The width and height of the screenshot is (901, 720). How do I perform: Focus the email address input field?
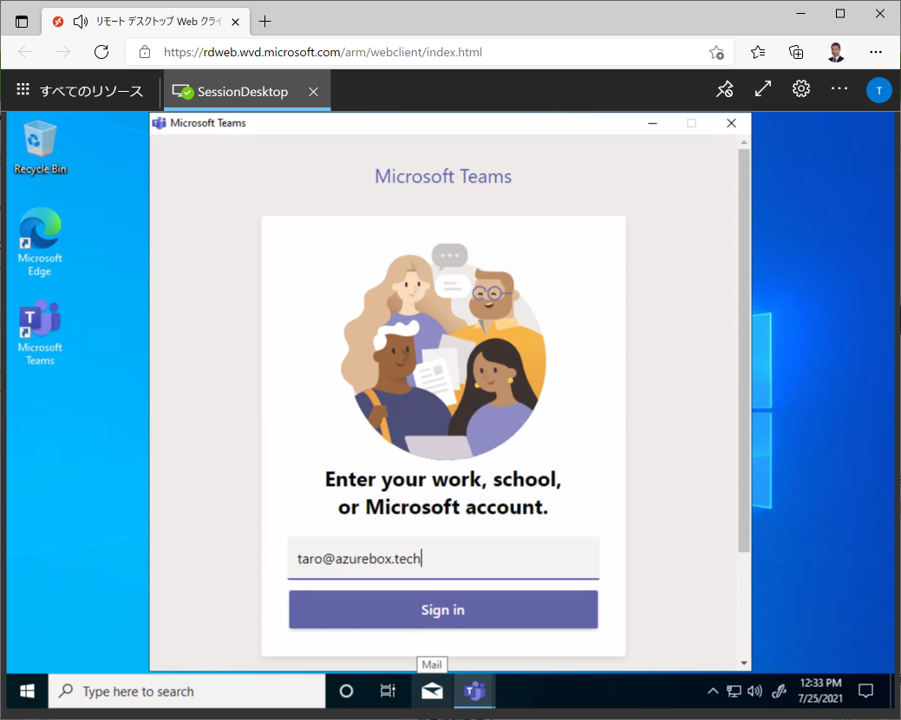click(x=443, y=558)
